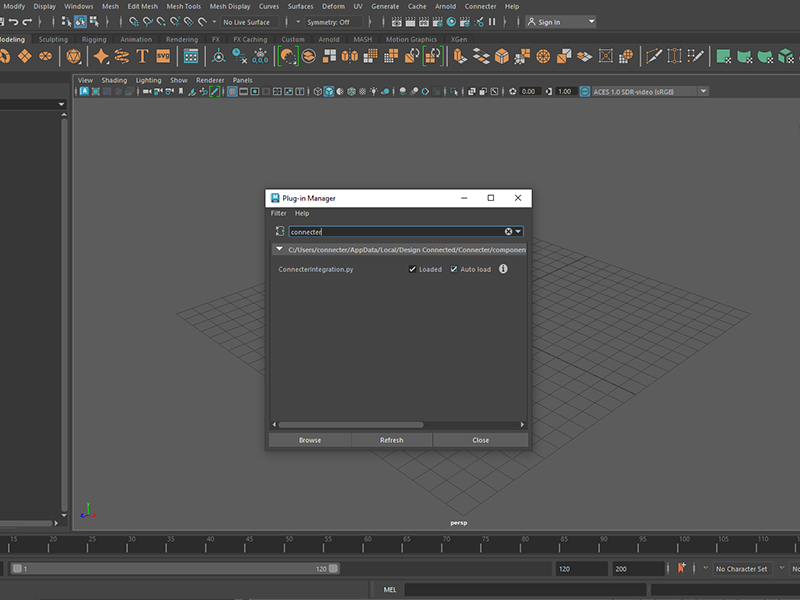Viewport: 800px width, 600px height.
Task: Click the Pause Viewport icon in status line
Action: tap(492, 21)
